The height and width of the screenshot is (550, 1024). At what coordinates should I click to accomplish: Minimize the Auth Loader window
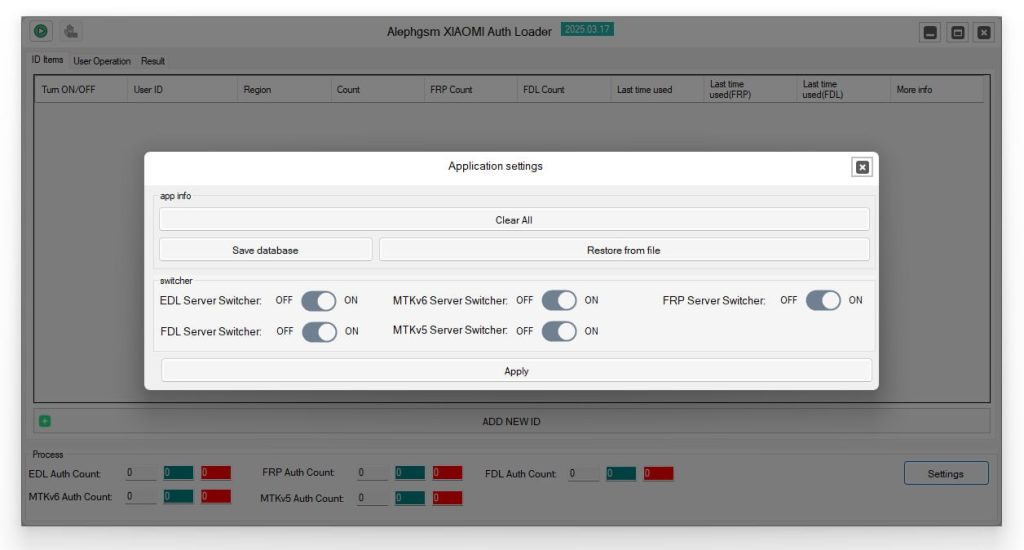pyautogui.click(x=930, y=32)
